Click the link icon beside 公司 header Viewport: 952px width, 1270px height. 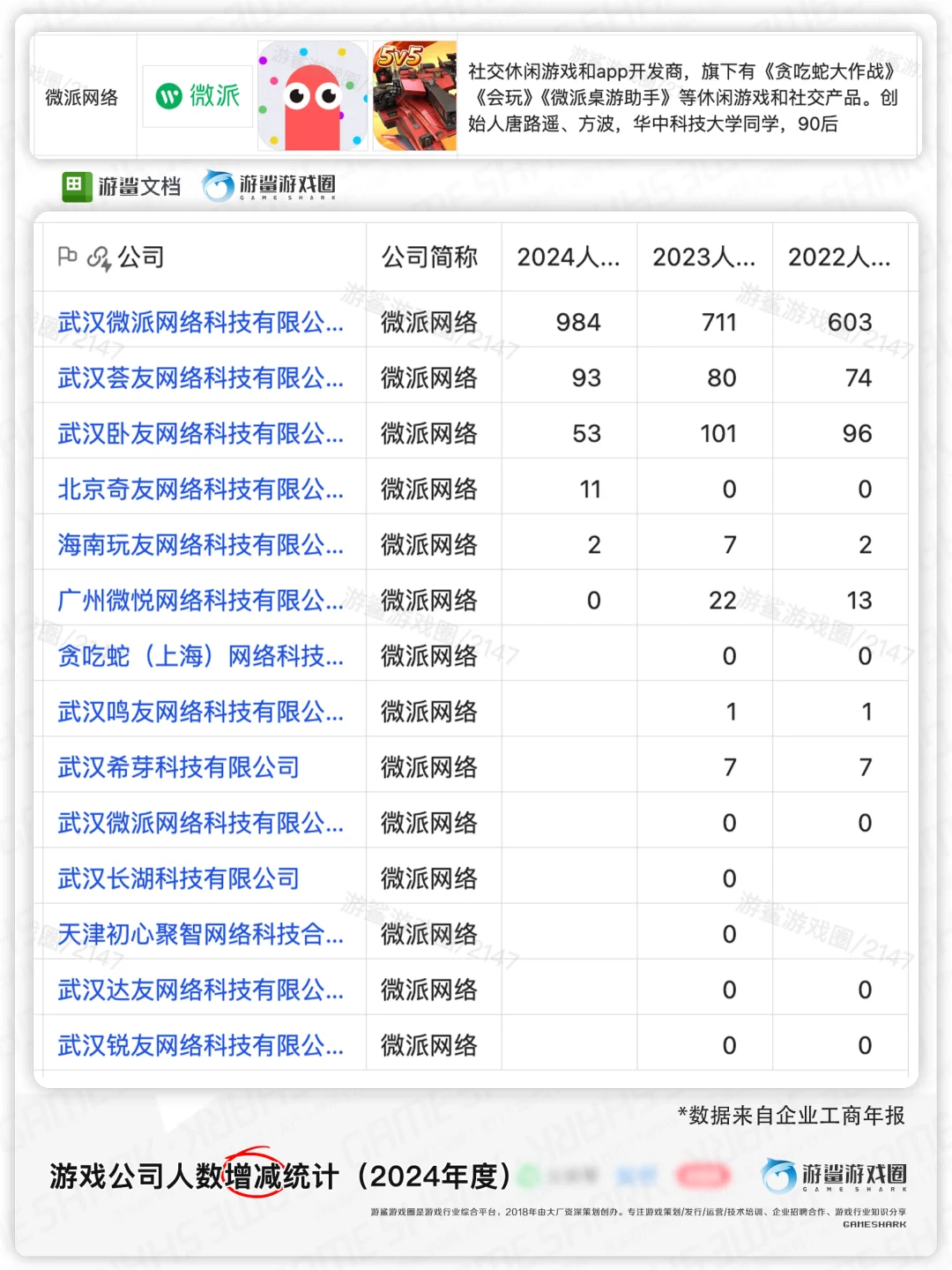99,258
